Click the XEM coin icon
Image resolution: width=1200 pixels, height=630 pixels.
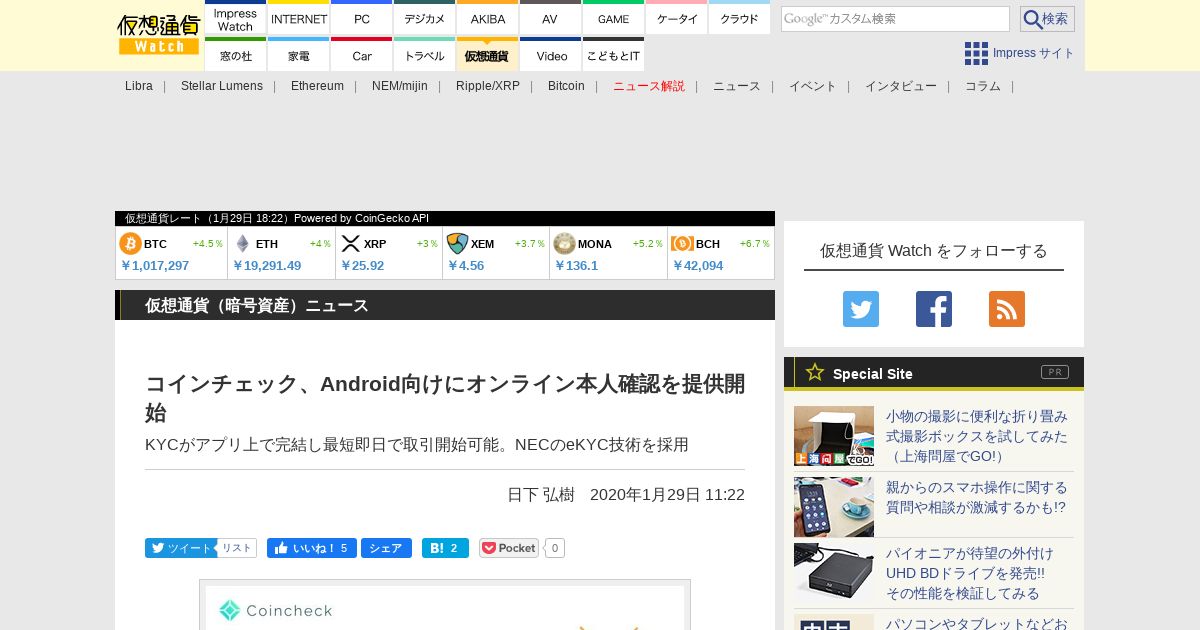(x=457, y=244)
